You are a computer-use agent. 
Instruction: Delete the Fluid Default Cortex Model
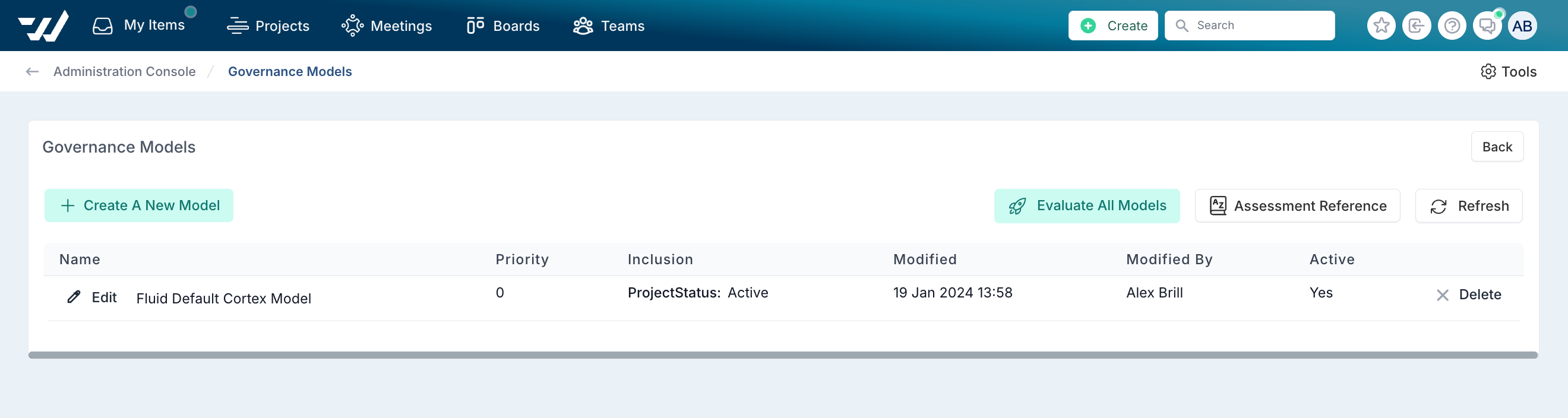tap(1468, 294)
